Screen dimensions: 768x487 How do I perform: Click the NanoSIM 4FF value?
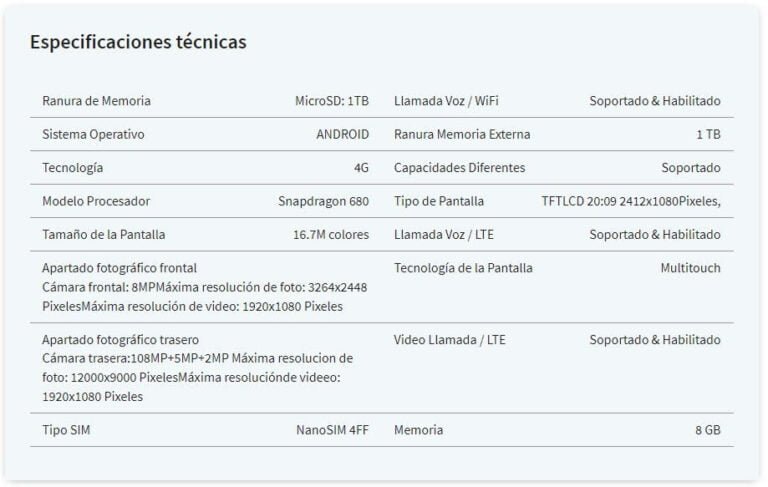[332, 430]
